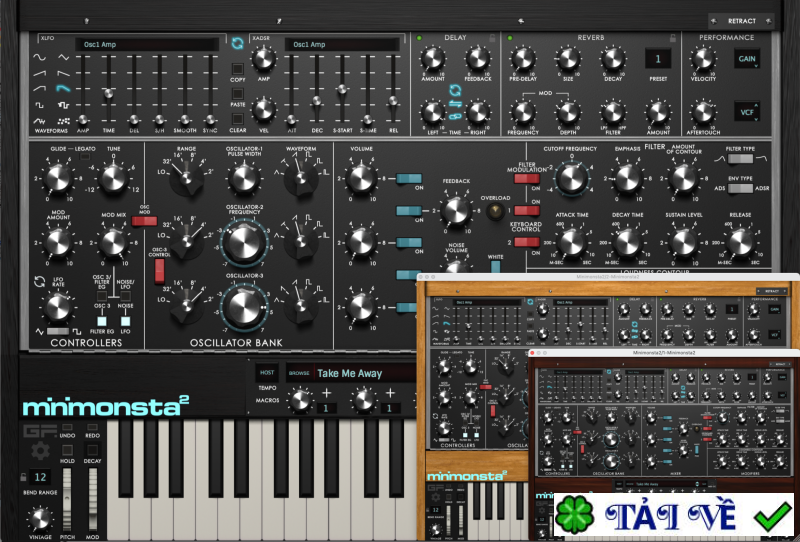
Task: Click the VINTAGE knob
Action: (40, 519)
